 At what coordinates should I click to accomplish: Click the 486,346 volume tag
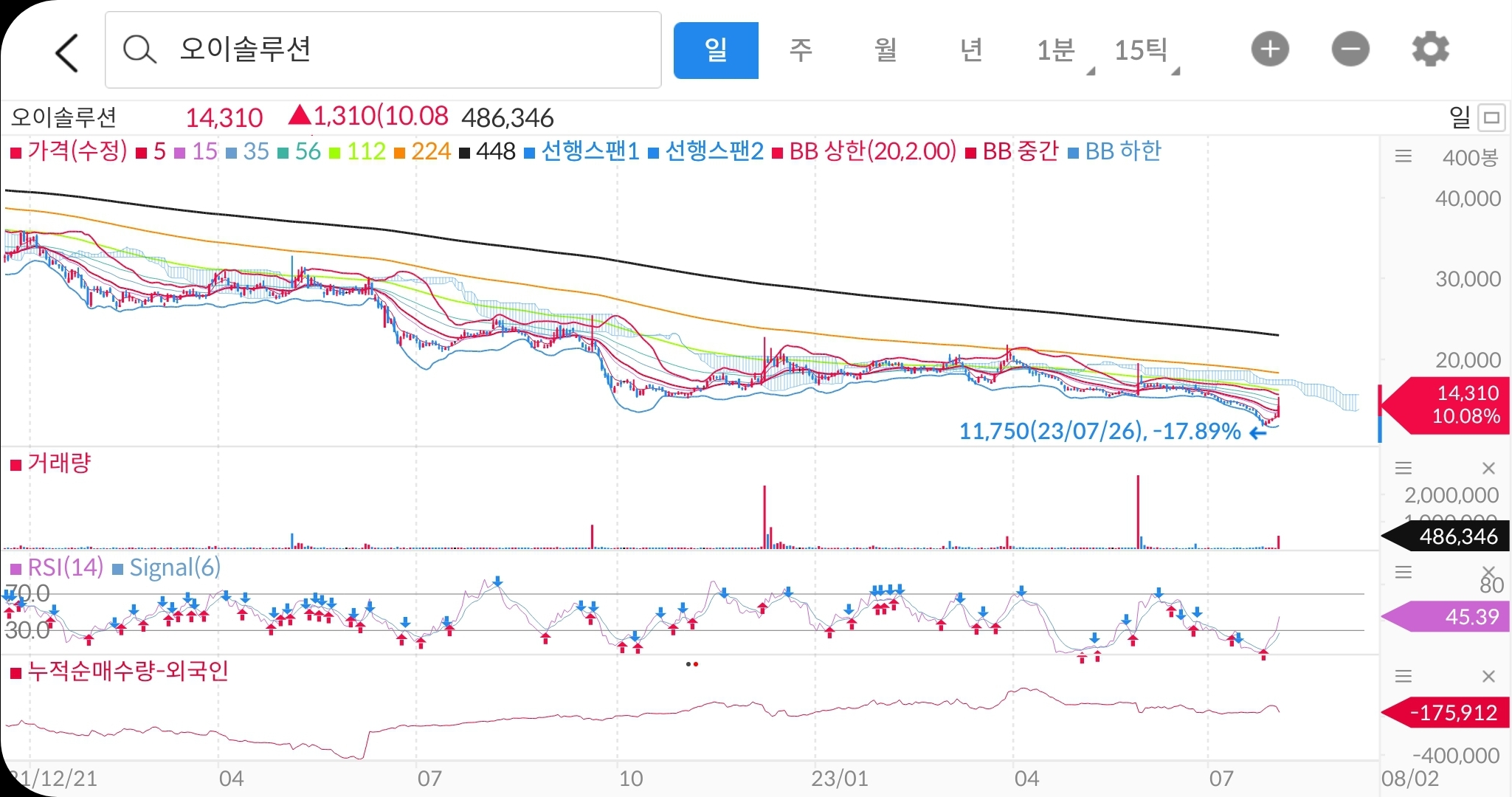tap(1445, 536)
